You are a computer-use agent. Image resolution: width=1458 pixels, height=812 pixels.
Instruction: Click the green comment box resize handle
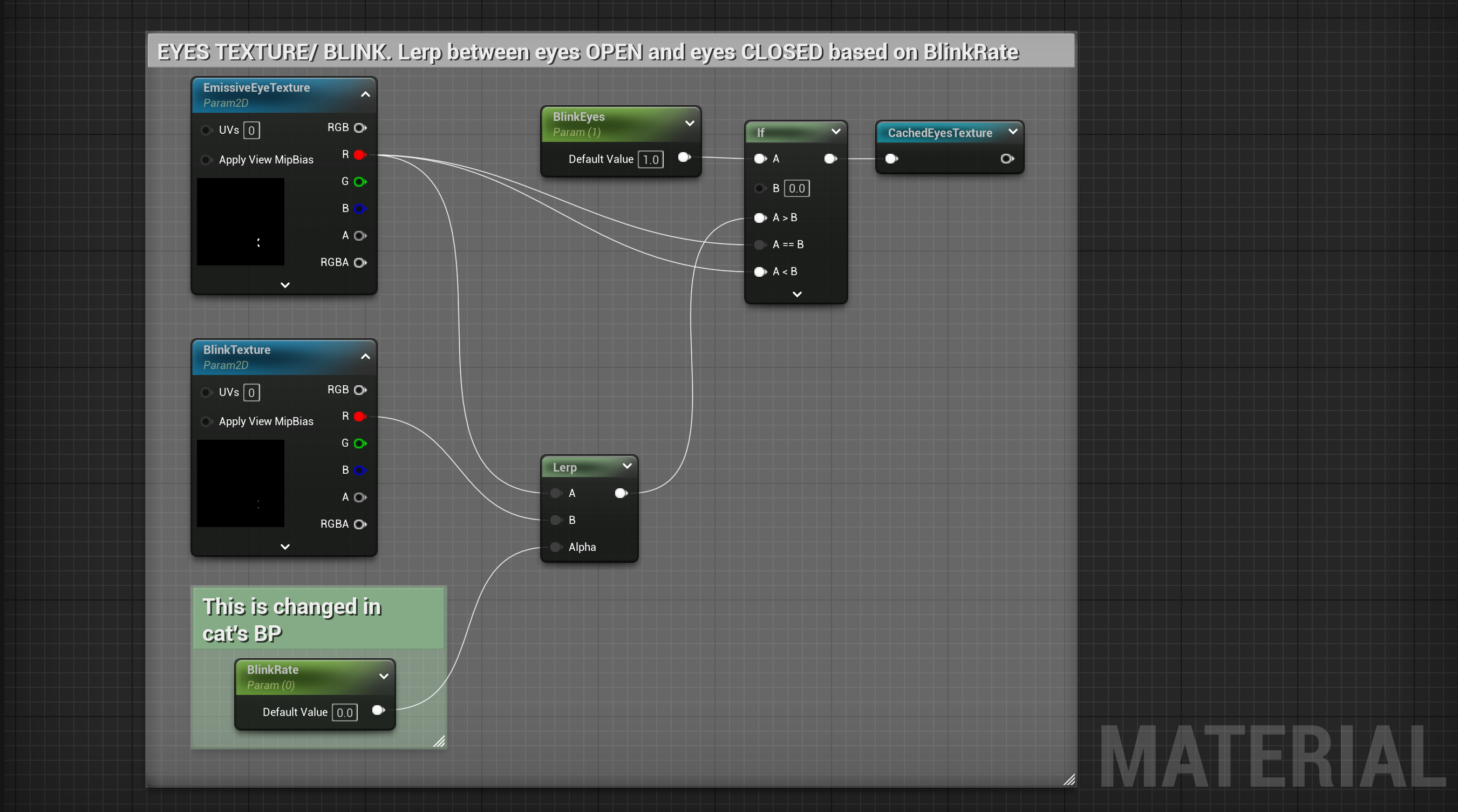(x=439, y=741)
